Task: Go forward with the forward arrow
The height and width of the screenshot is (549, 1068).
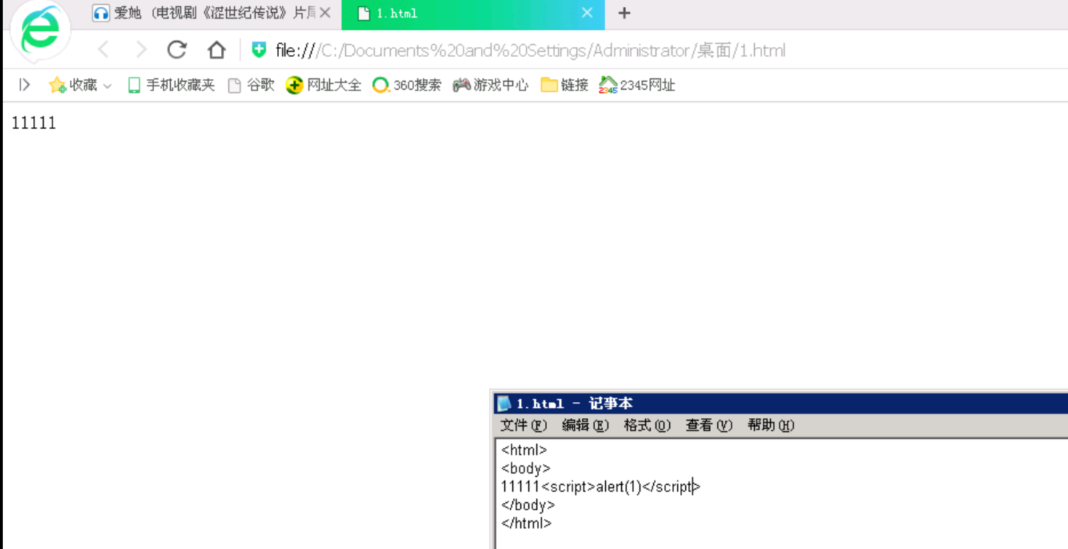Action: (141, 50)
